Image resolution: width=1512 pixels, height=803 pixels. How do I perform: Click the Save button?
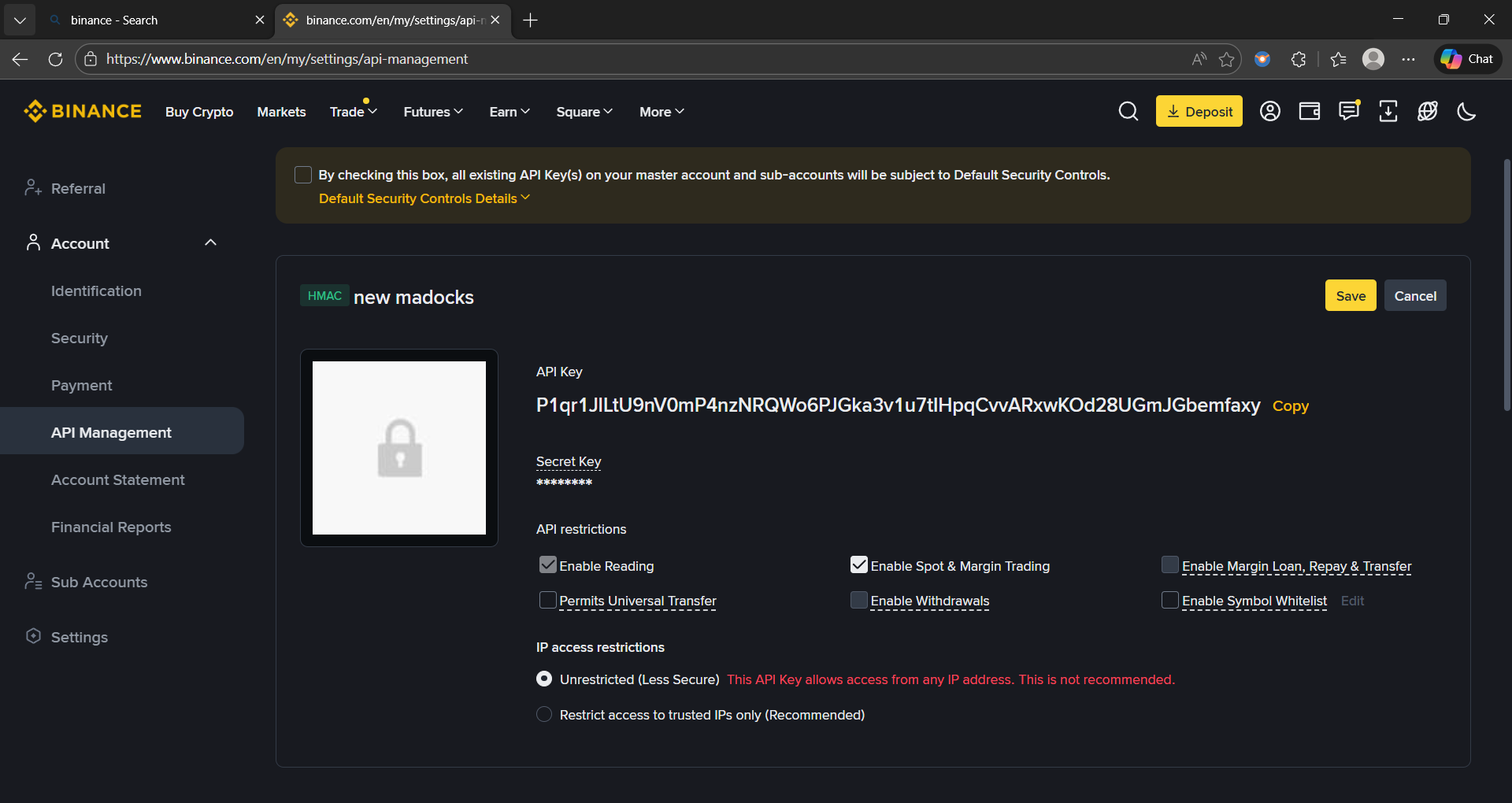coord(1350,295)
